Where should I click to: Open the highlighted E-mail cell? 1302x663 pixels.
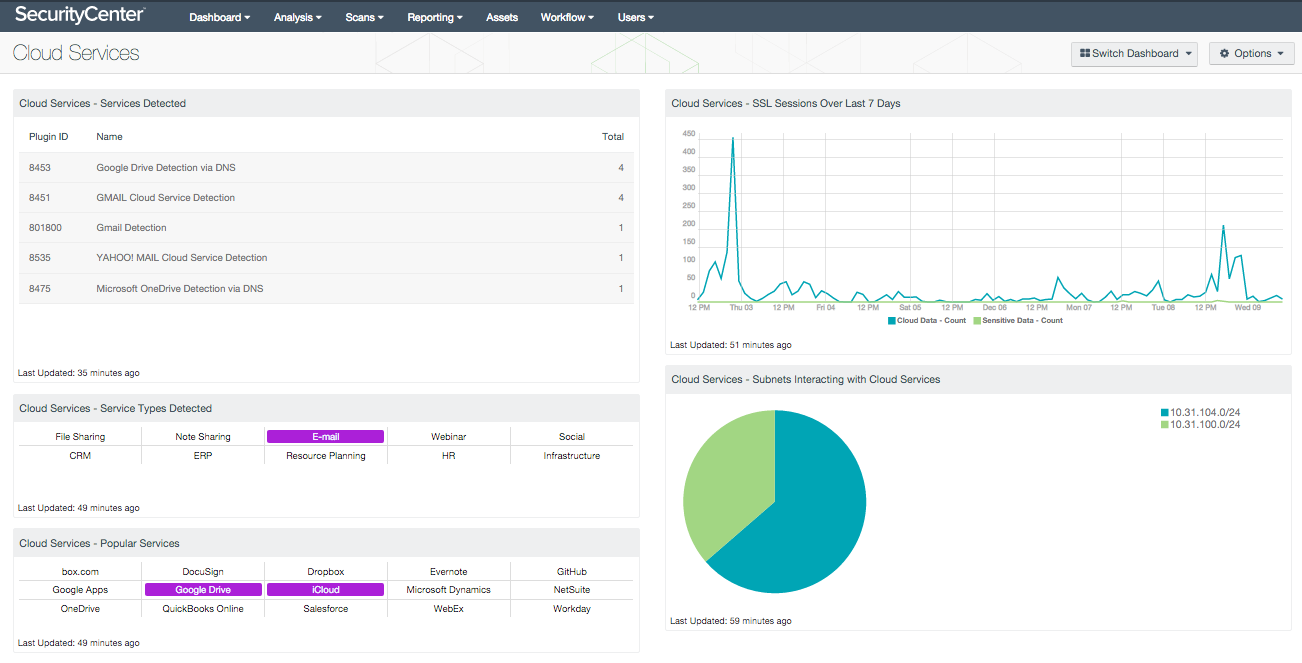click(x=325, y=437)
